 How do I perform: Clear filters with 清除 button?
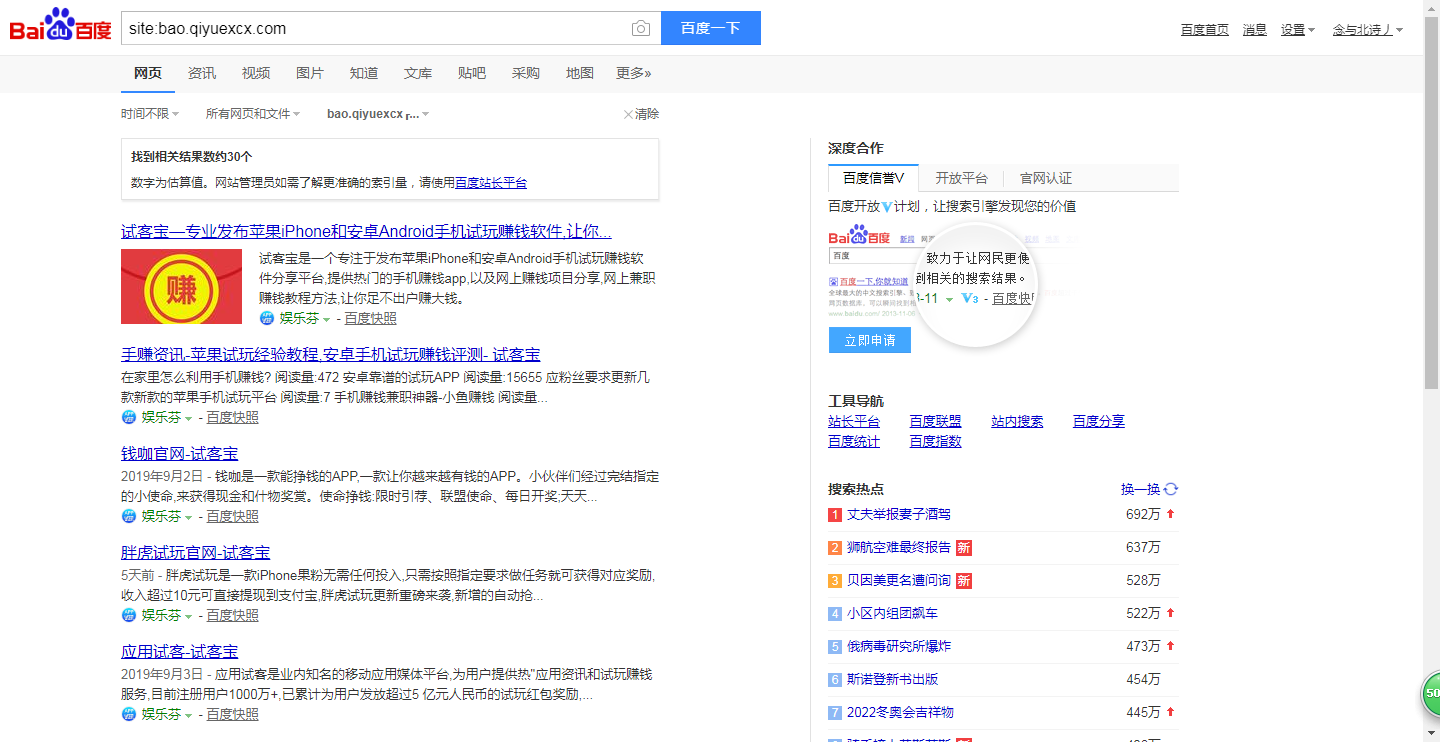coord(641,114)
